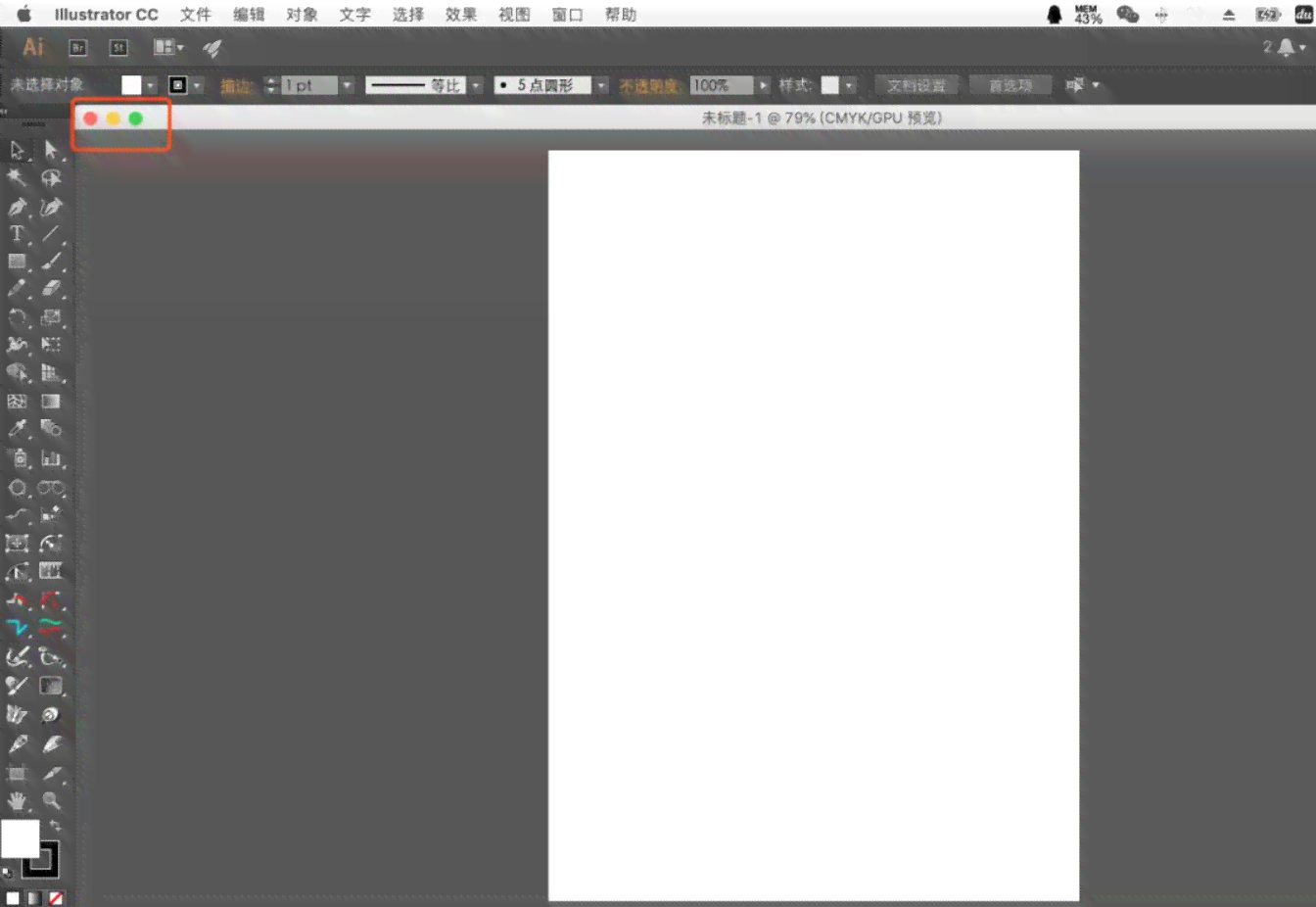The height and width of the screenshot is (907, 1316).
Task: Open the variable width profile dropdown
Action: click(x=476, y=86)
